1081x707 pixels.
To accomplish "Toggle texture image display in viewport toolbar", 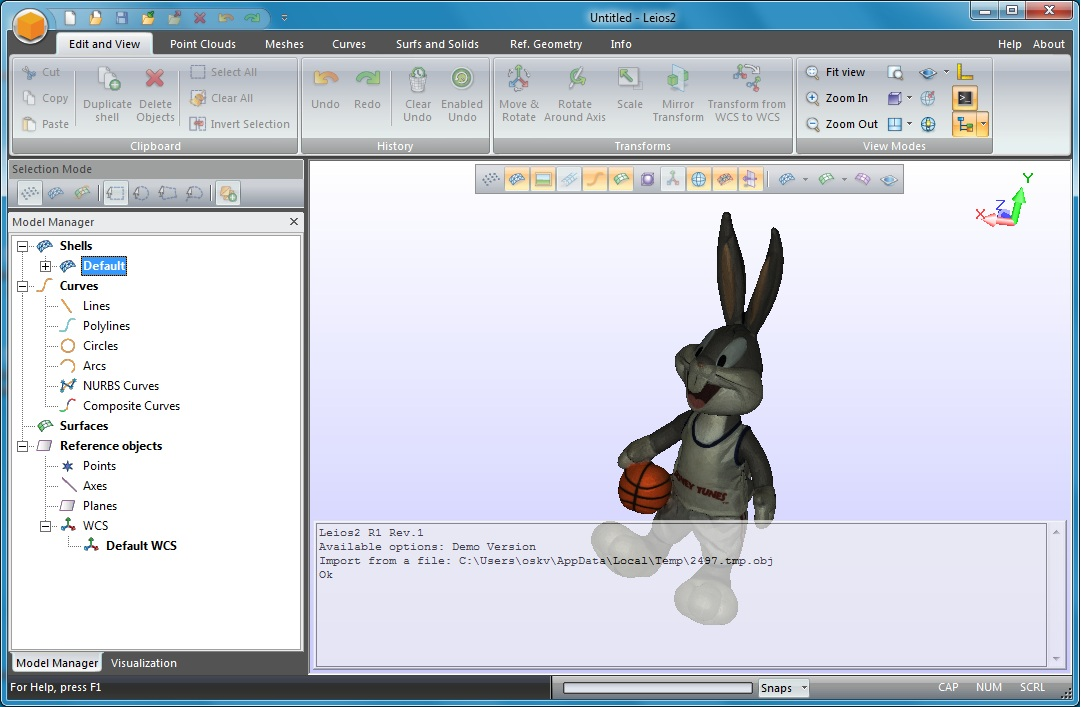I will point(543,180).
